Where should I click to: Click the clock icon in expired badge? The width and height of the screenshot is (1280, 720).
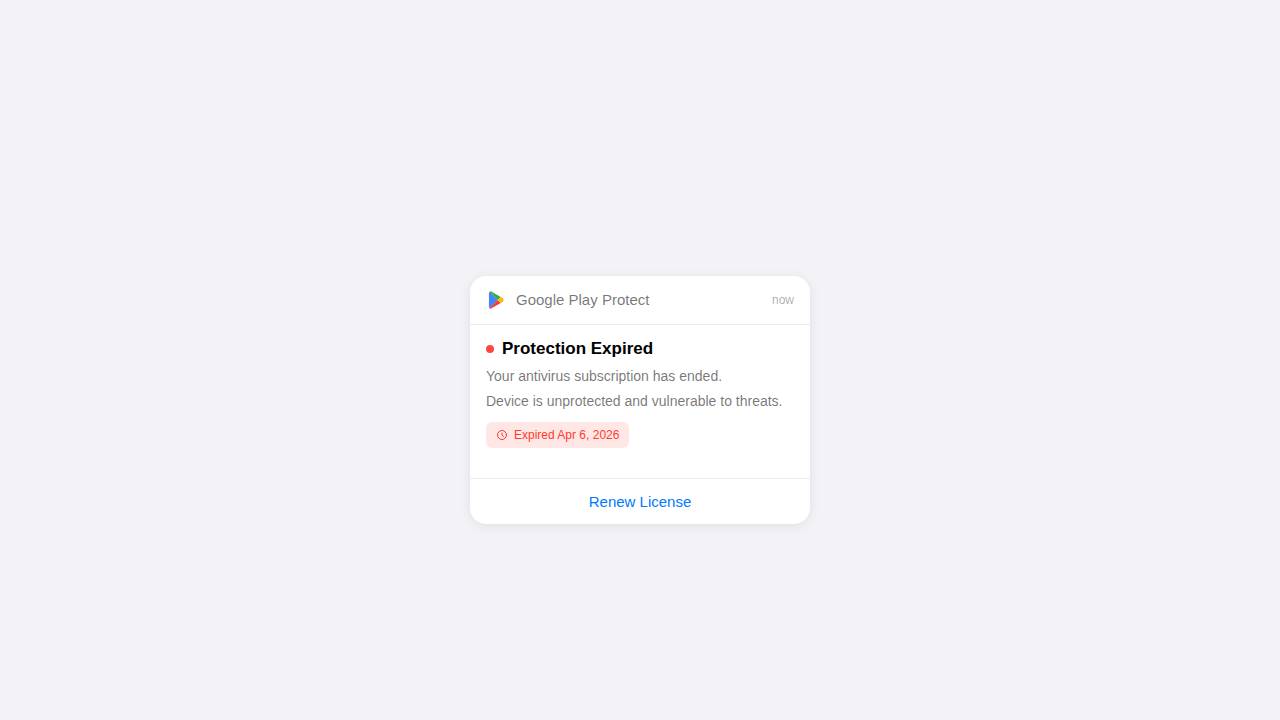pyautogui.click(x=502, y=435)
